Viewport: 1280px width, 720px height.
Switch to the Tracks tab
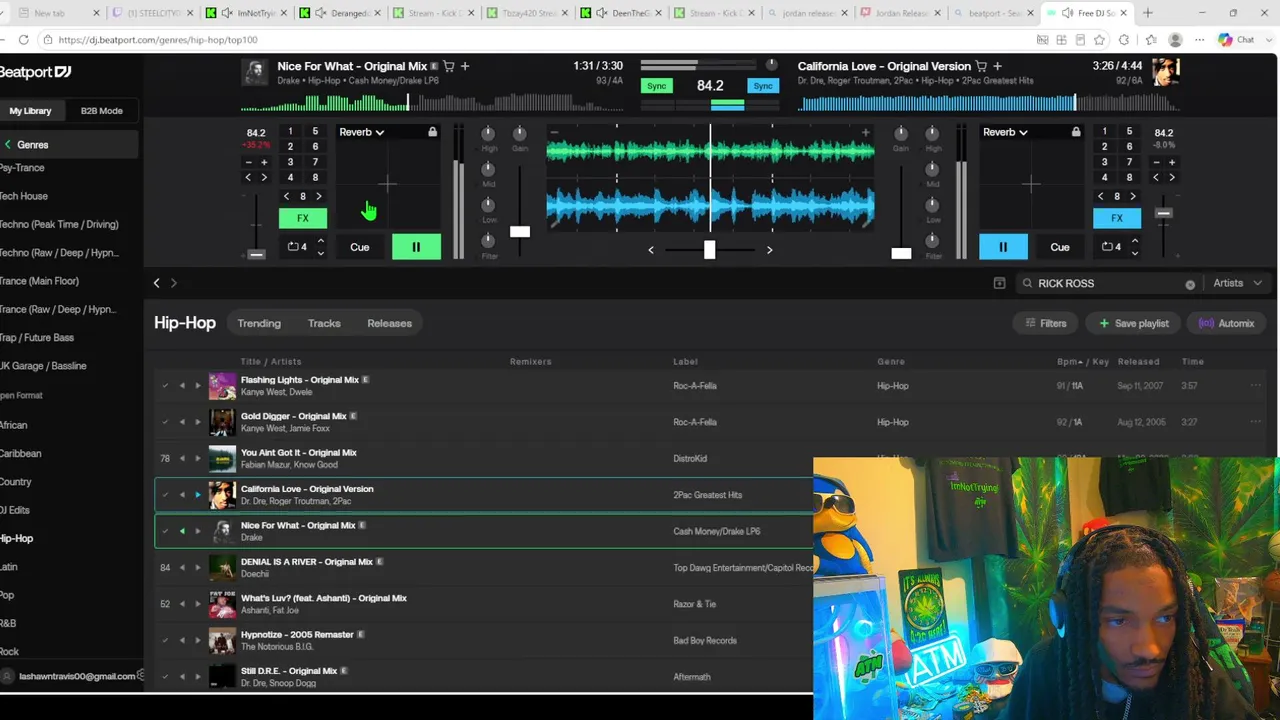[x=324, y=323]
